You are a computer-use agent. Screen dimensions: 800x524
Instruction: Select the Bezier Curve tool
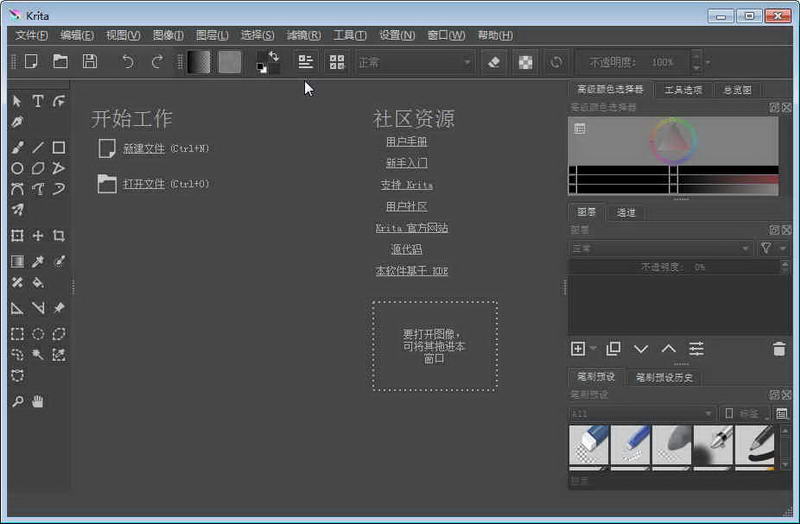pyautogui.click(x=17, y=189)
